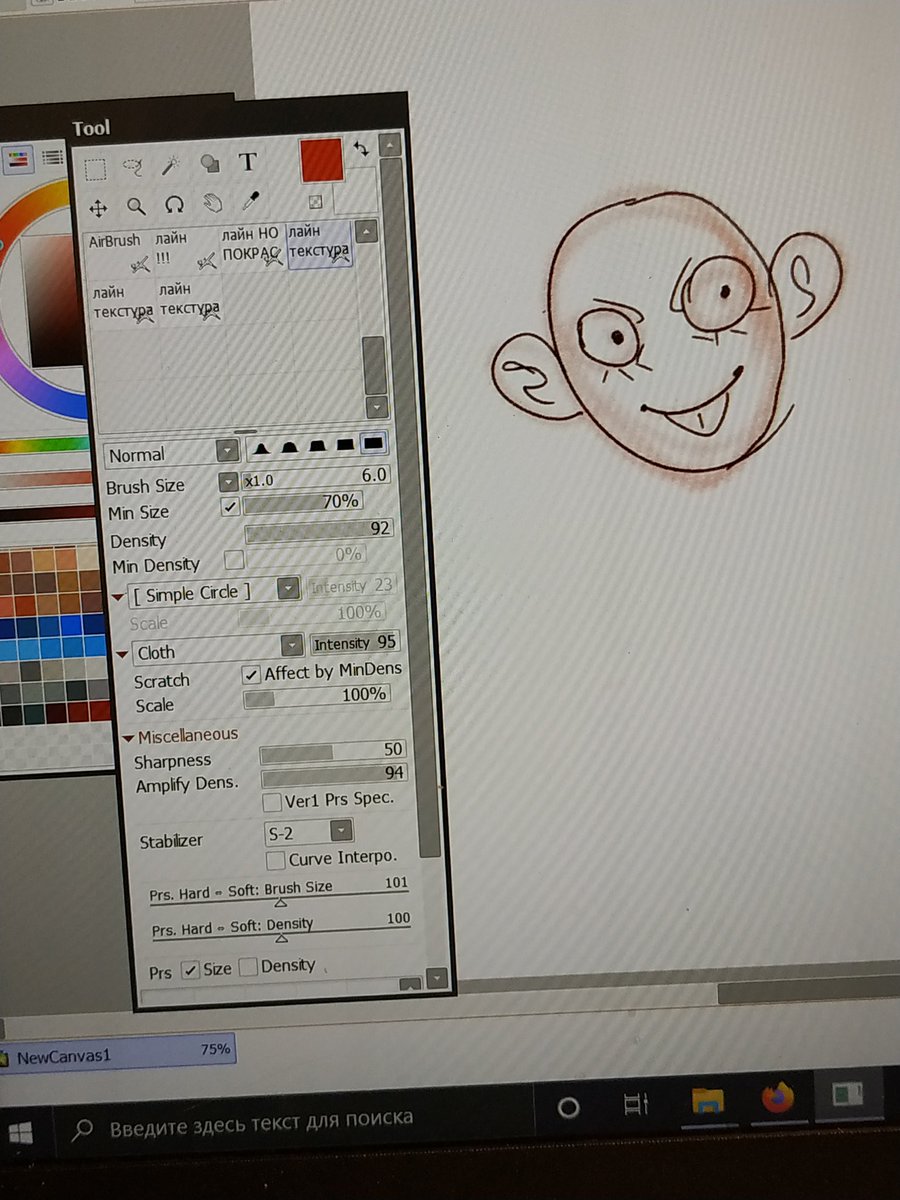The height and width of the screenshot is (1200, 900).
Task: Click the color swatches view icon in color panel
Action: (18, 159)
